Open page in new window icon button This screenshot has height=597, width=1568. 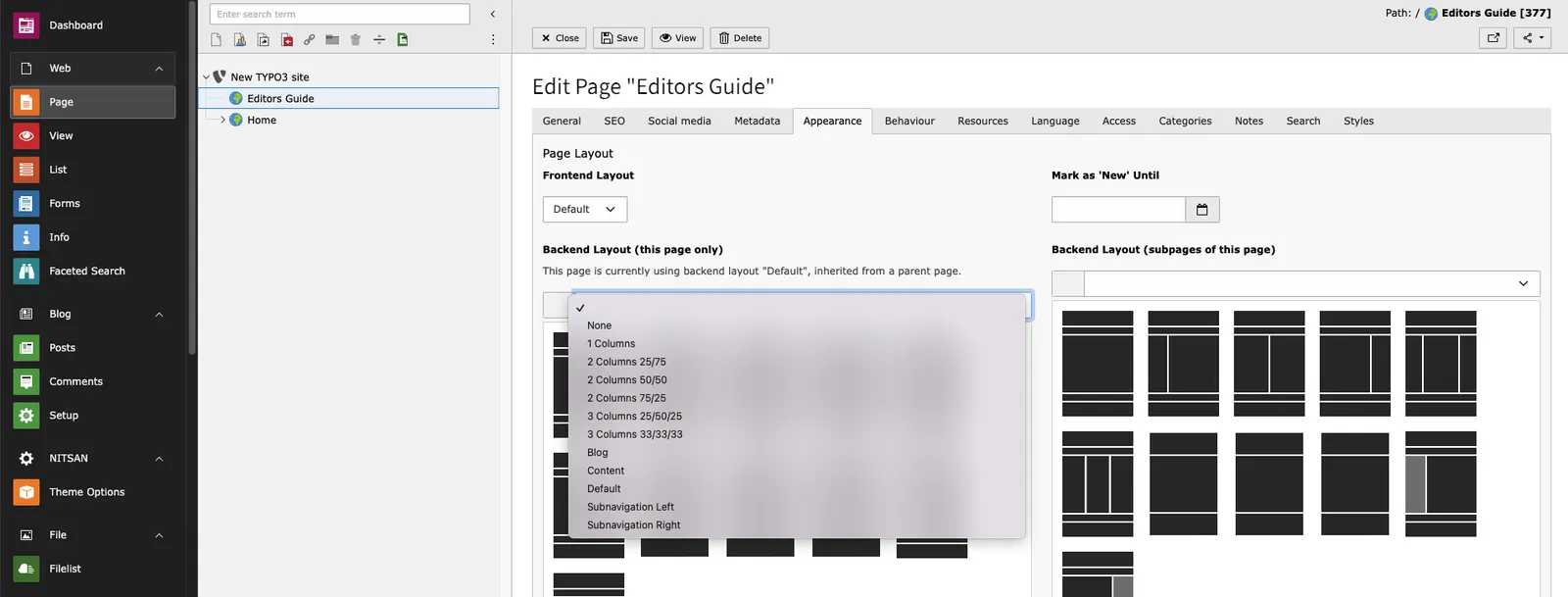click(x=1494, y=38)
